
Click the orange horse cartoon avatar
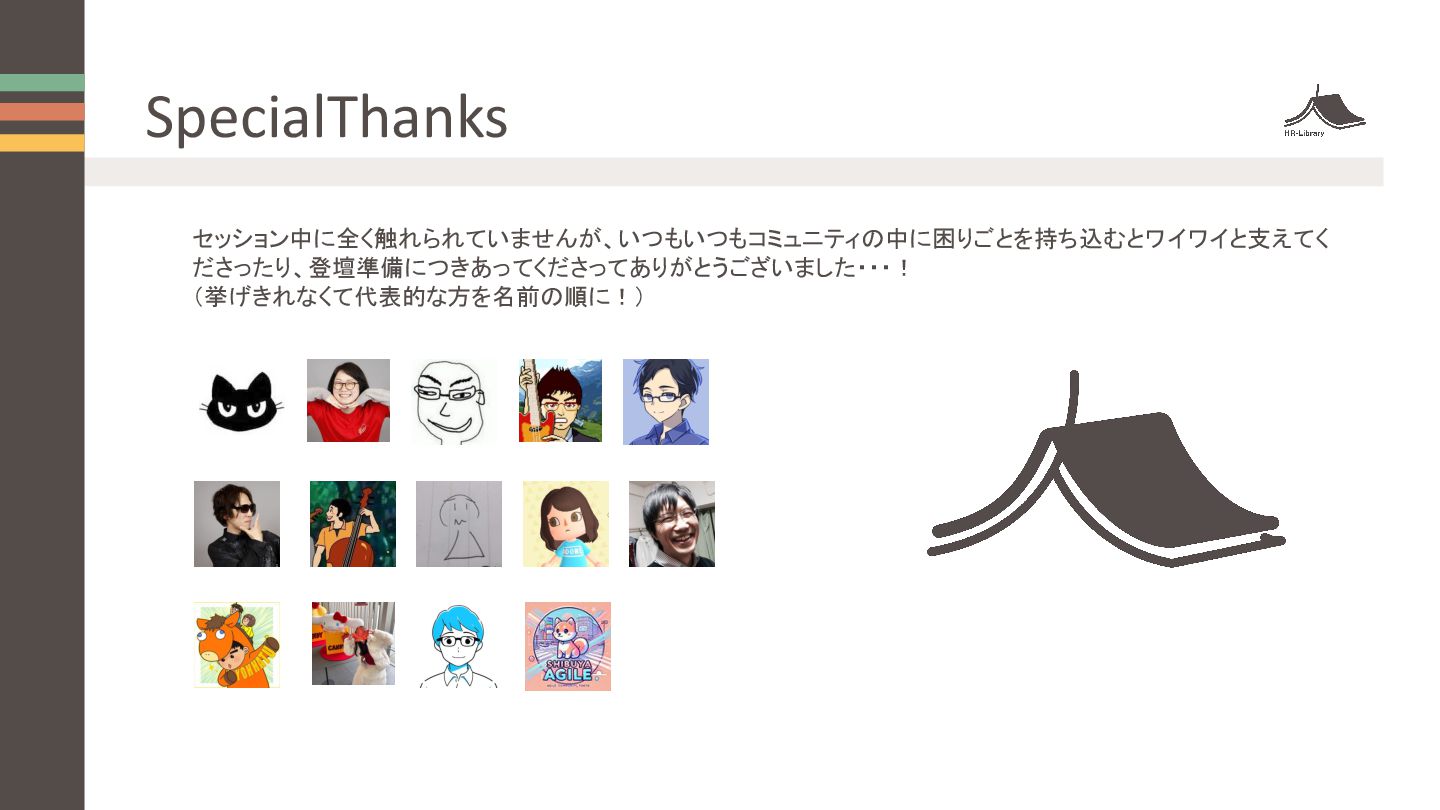(237, 645)
